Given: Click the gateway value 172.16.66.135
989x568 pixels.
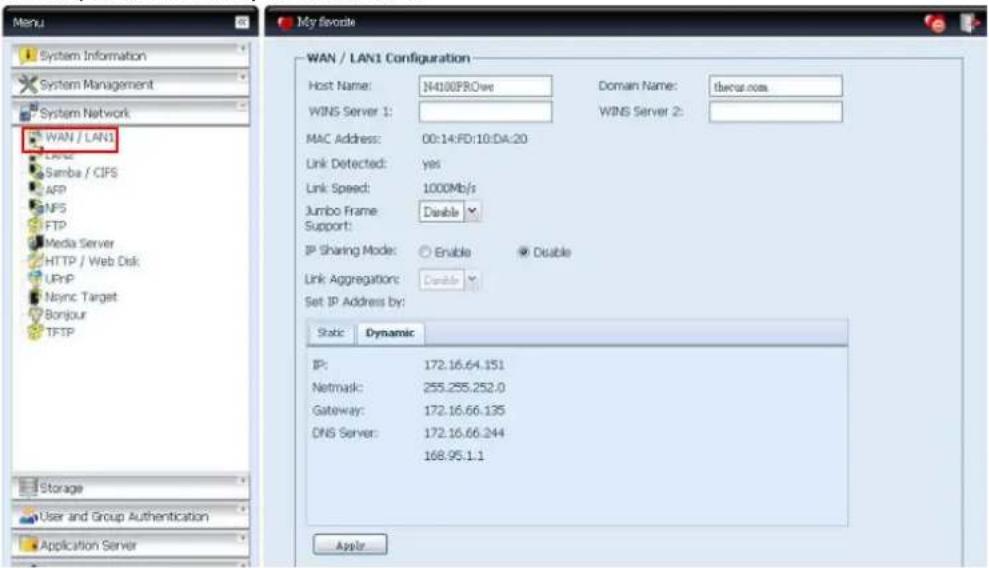Looking at the screenshot, I should [464, 410].
